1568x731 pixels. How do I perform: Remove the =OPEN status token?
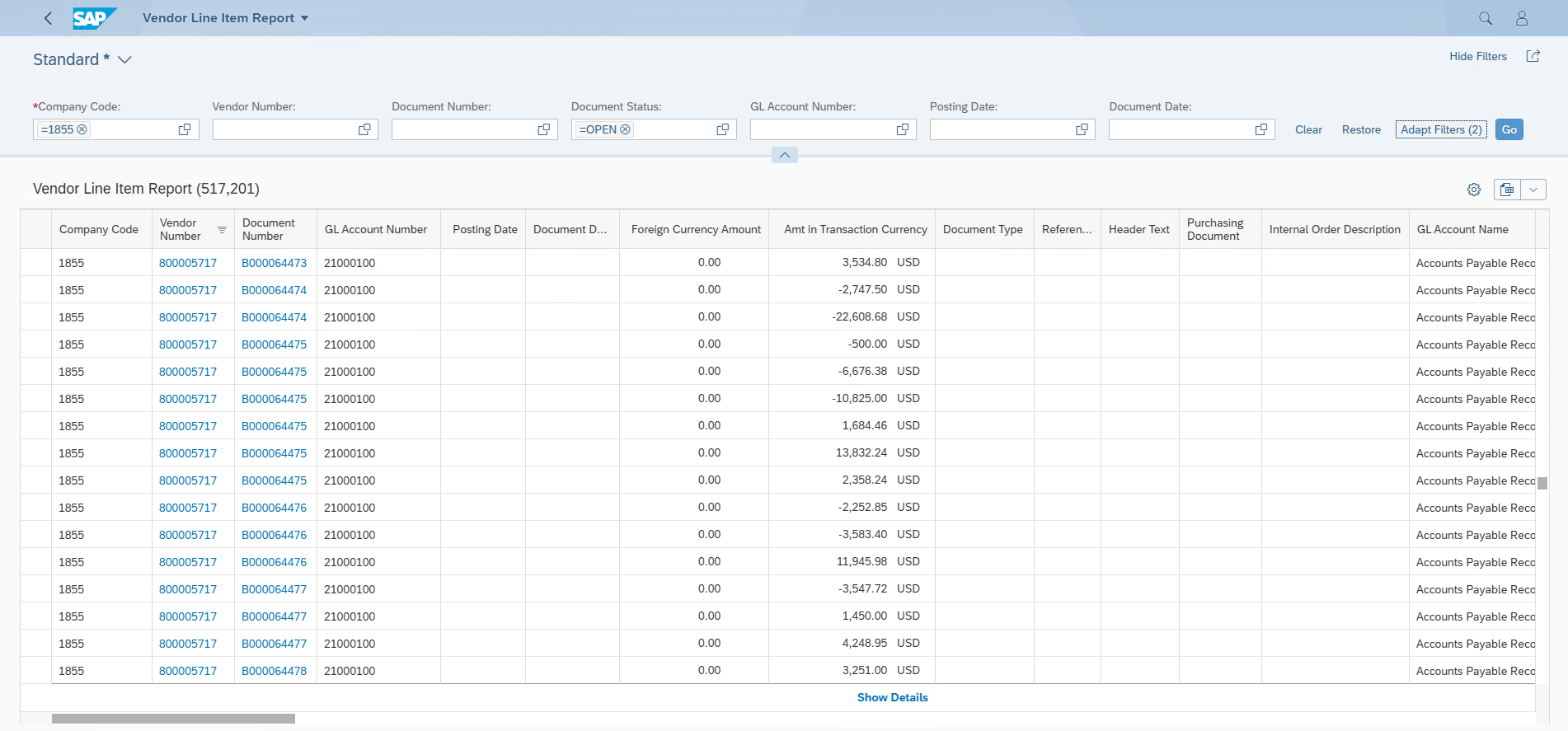pyautogui.click(x=626, y=129)
